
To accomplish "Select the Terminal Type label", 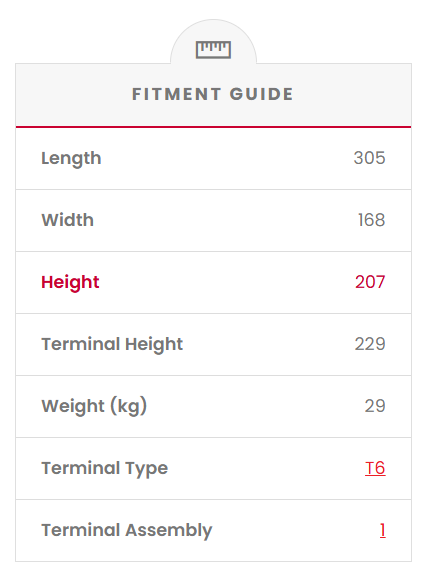I will (x=104, y=468).
